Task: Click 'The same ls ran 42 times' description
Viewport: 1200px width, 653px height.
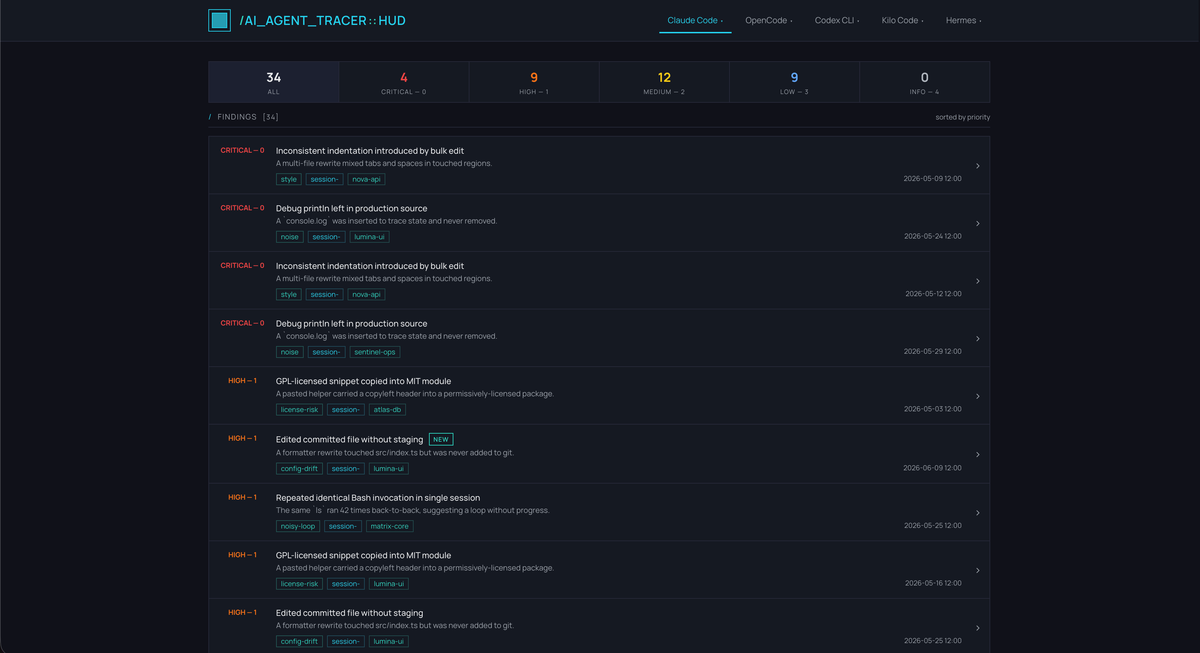Action: [413, 510]
